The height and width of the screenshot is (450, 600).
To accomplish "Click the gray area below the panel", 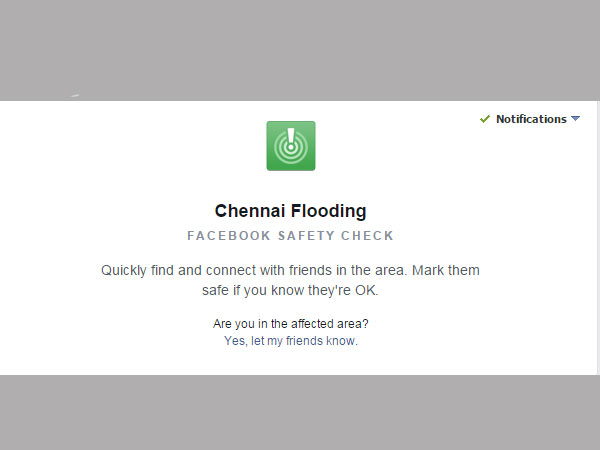I will pyautogui.click(x=300, y=412).
